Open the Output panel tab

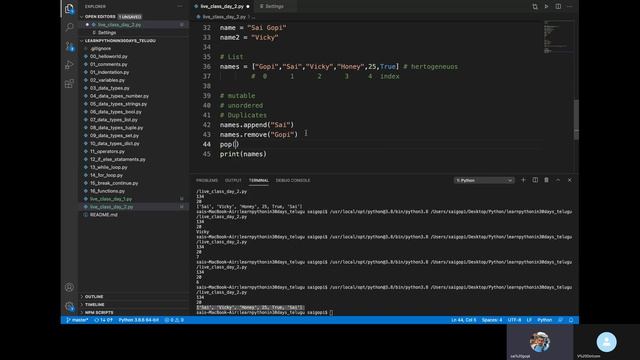(233, 180)
